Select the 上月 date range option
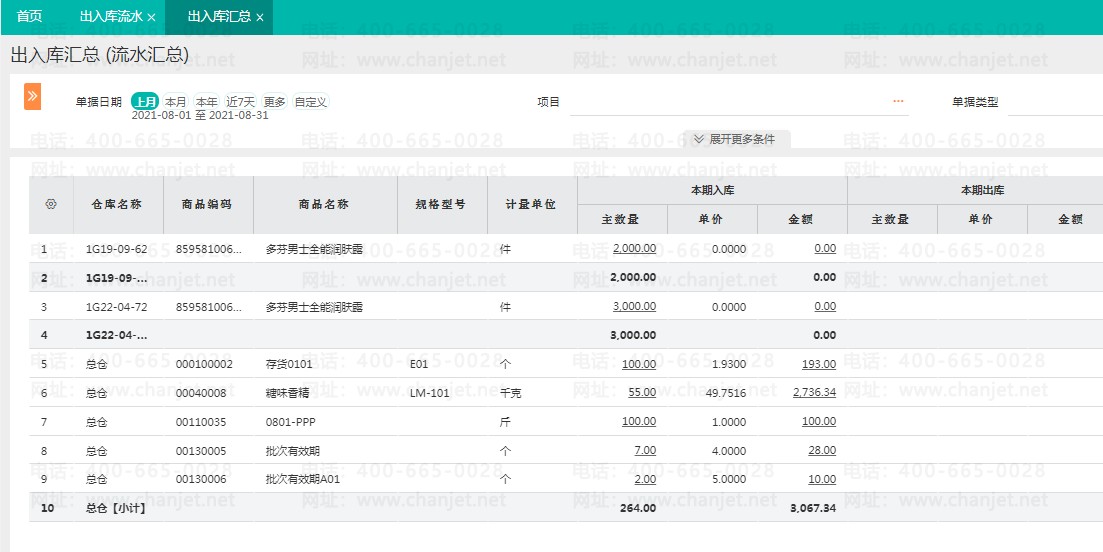 pos(145,102)
